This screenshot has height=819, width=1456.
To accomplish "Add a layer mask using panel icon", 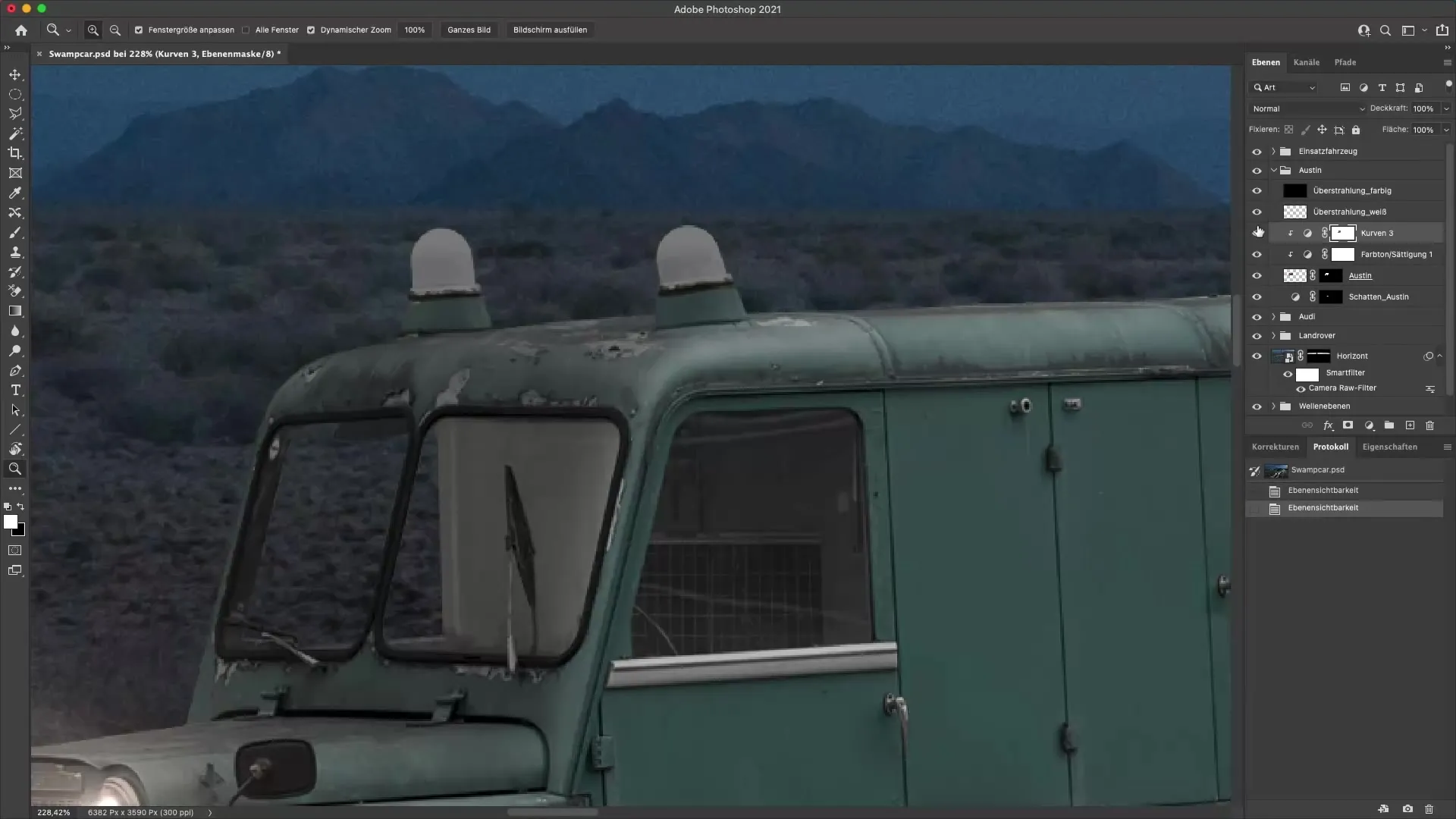I will 1348,425.
